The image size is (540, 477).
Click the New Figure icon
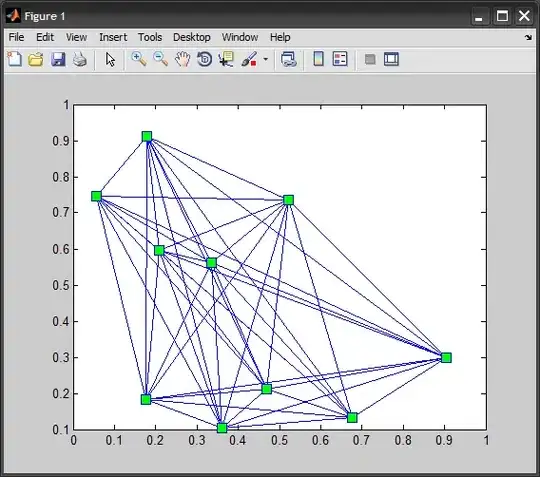(14, 59)
